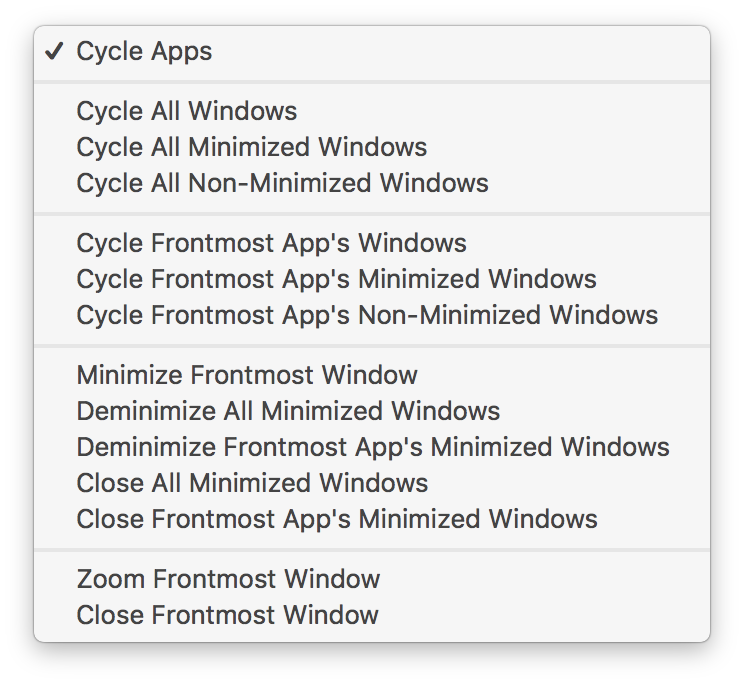Choose Zoom Frontmost Window
The image size is (744, 684).
228,579
